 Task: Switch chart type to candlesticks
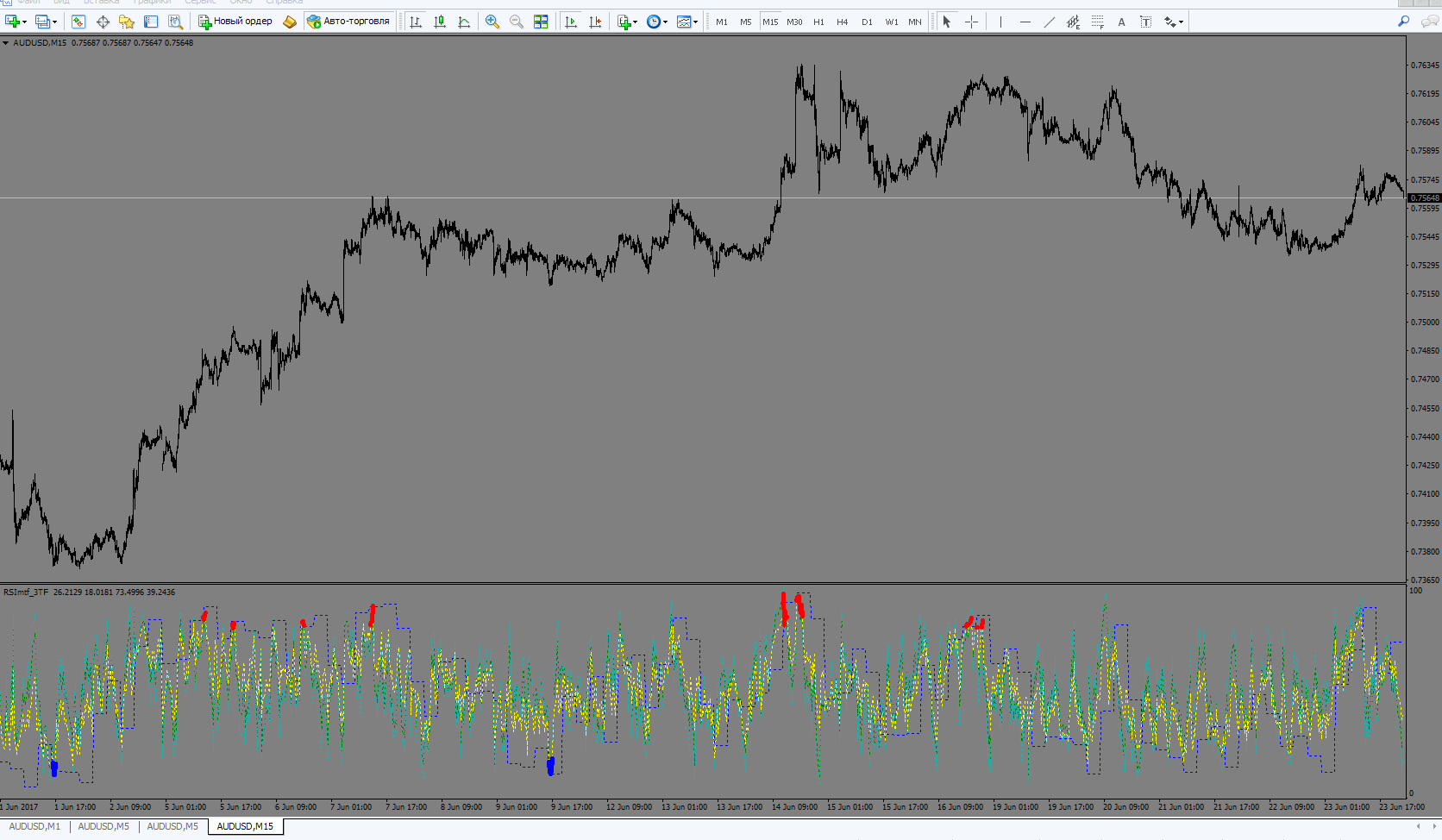[x=440, y=22]
